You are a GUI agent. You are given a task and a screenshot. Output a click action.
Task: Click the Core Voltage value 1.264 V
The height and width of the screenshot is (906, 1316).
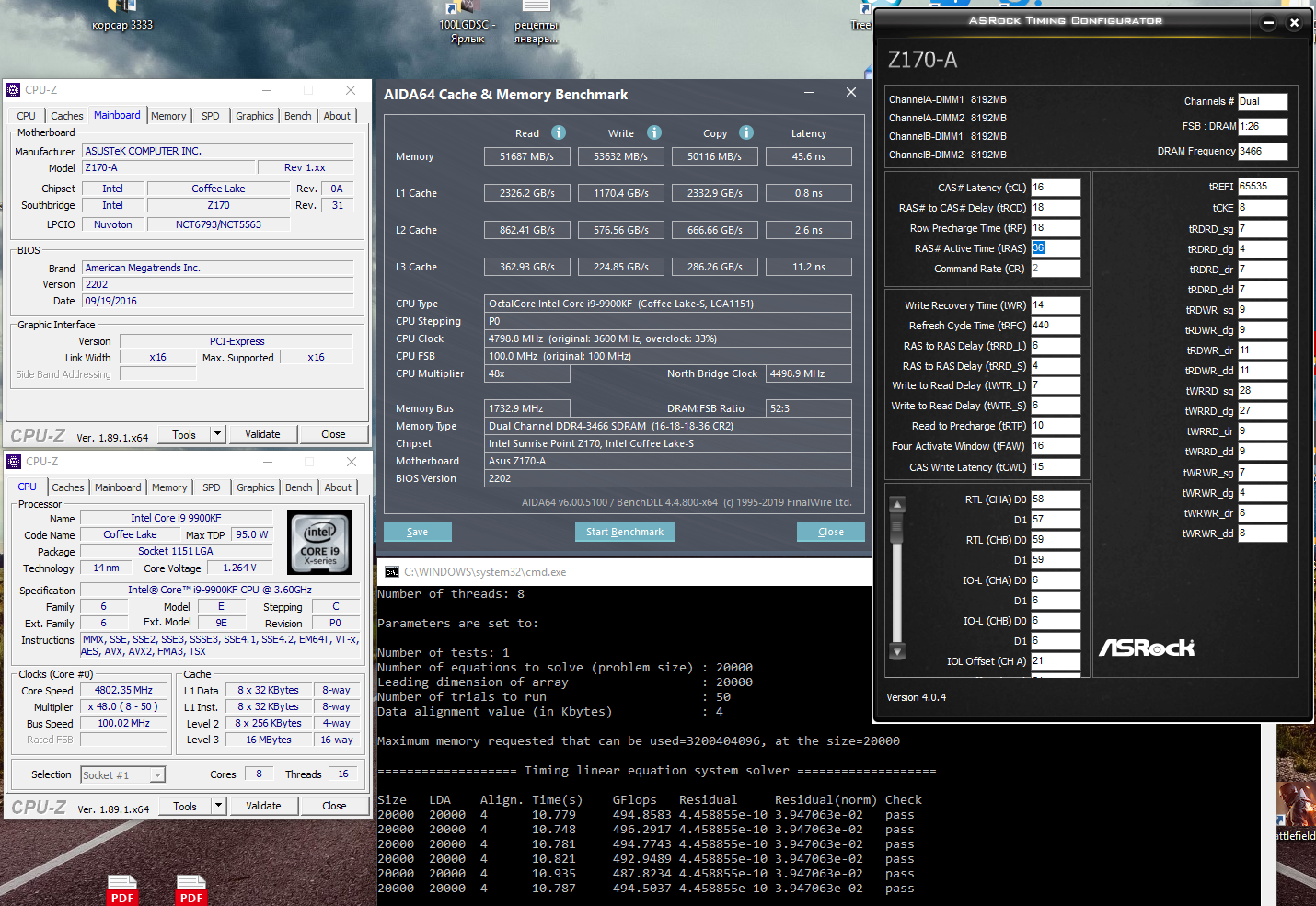click(x=239, y=568)
